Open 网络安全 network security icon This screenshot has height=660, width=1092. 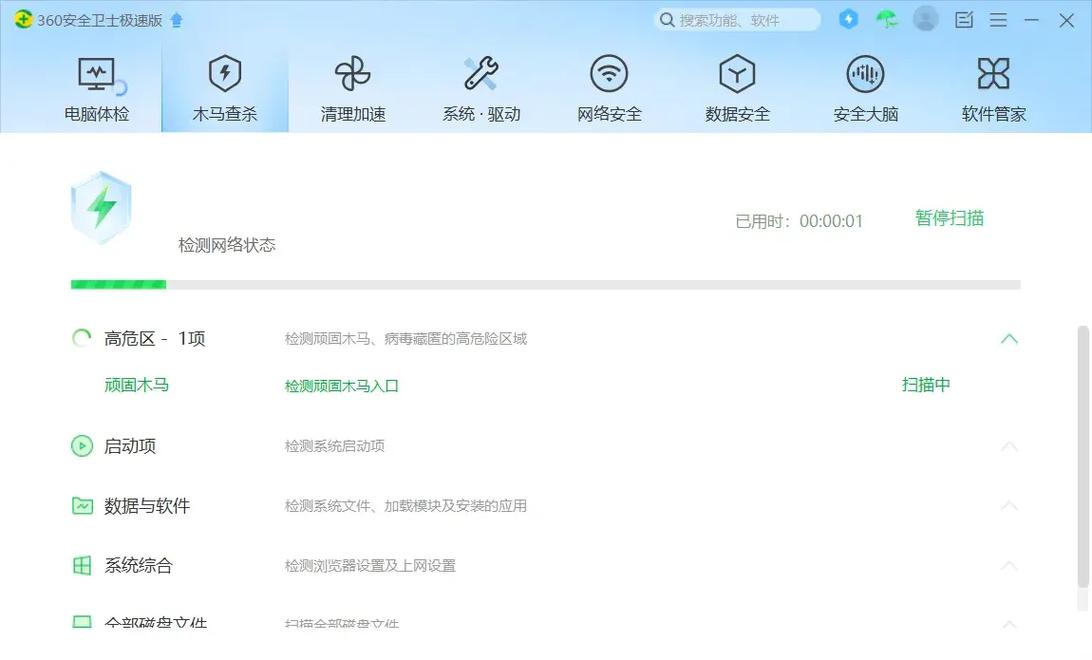[609, 73]
